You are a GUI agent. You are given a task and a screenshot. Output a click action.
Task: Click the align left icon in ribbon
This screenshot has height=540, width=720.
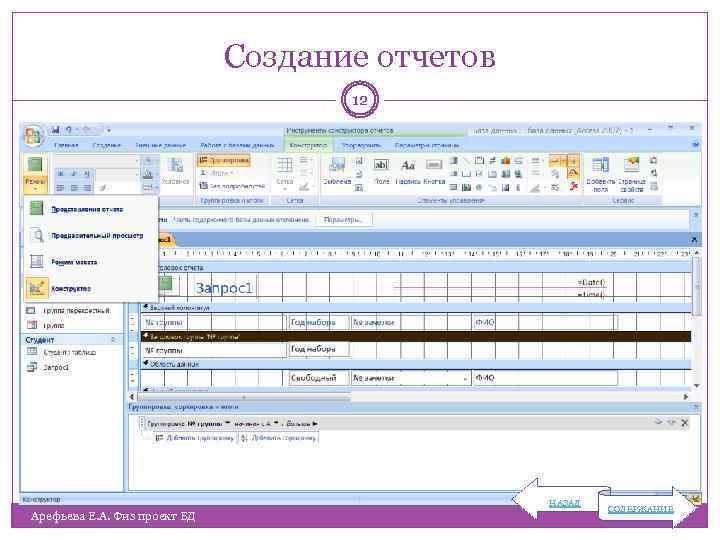click(61, 187)
